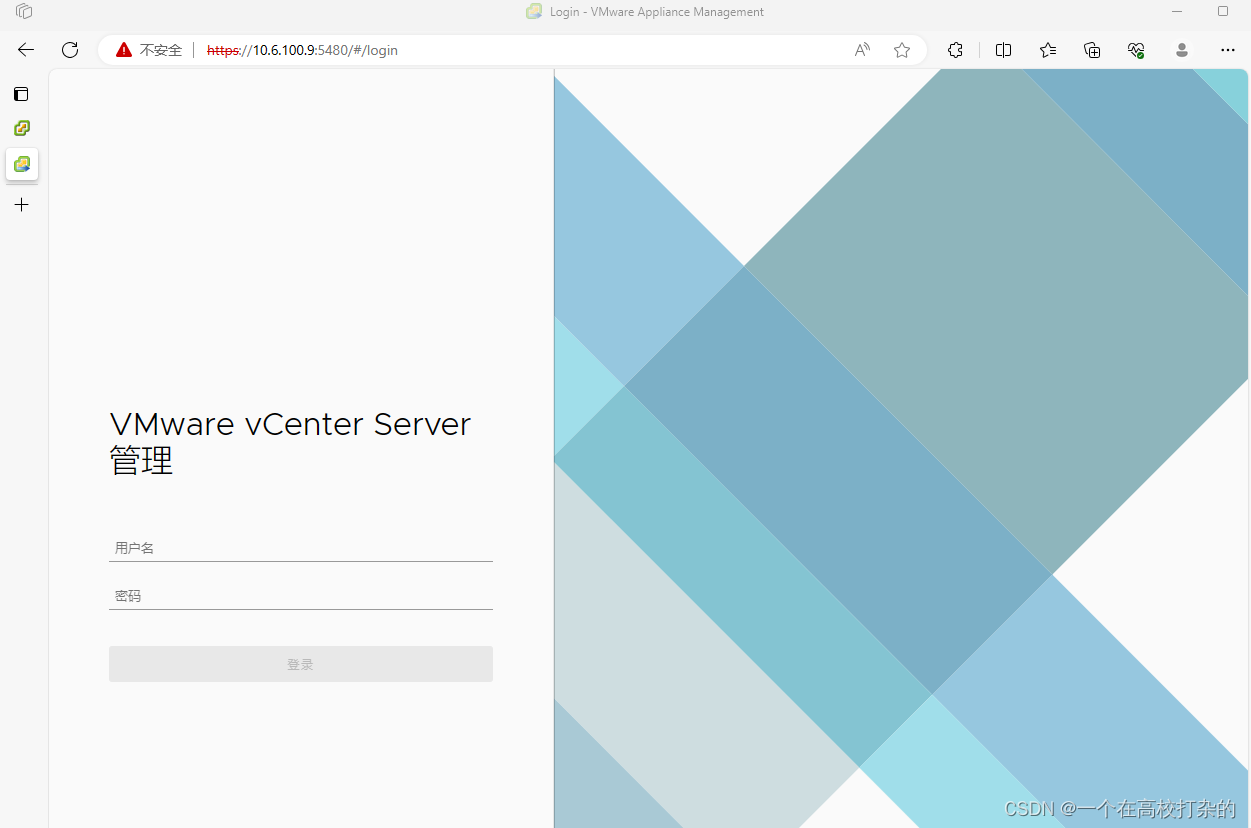Open the Settings and more menu

1228,50
